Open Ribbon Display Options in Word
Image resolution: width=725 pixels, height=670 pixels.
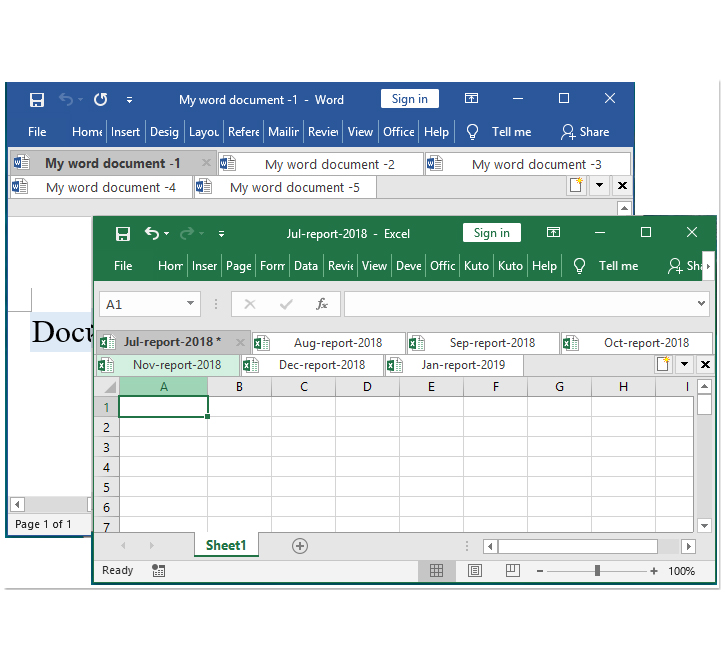click(x=471, y=98)
